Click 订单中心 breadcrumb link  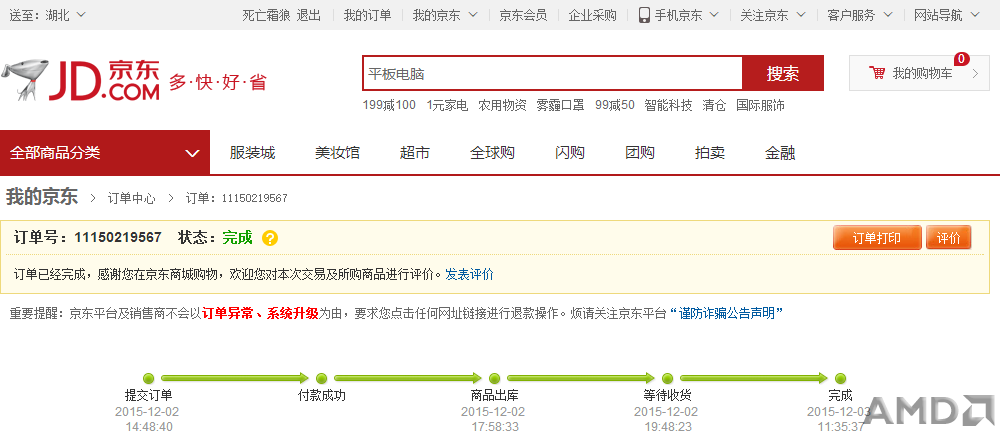131,198
